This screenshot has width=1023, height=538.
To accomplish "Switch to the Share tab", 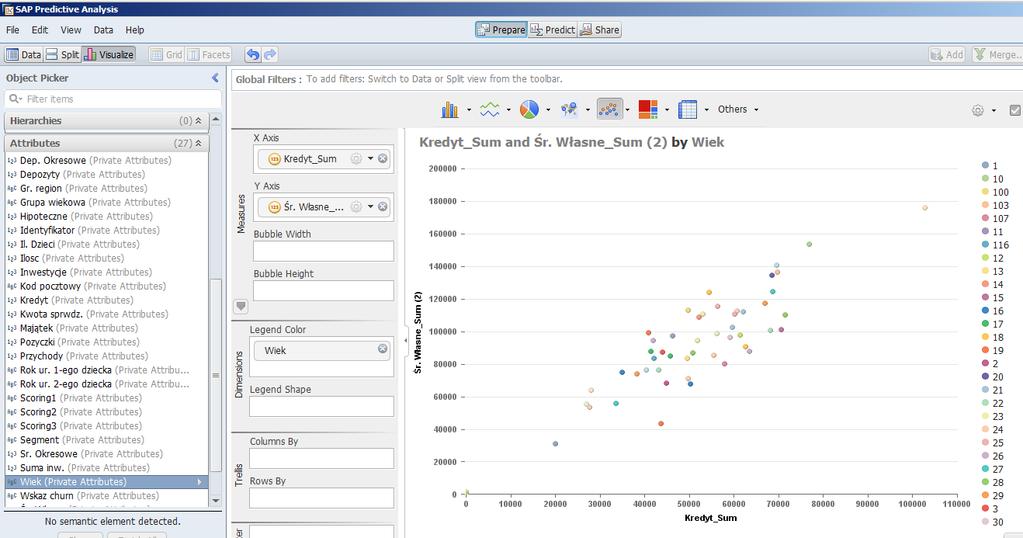I will (600, 30).
